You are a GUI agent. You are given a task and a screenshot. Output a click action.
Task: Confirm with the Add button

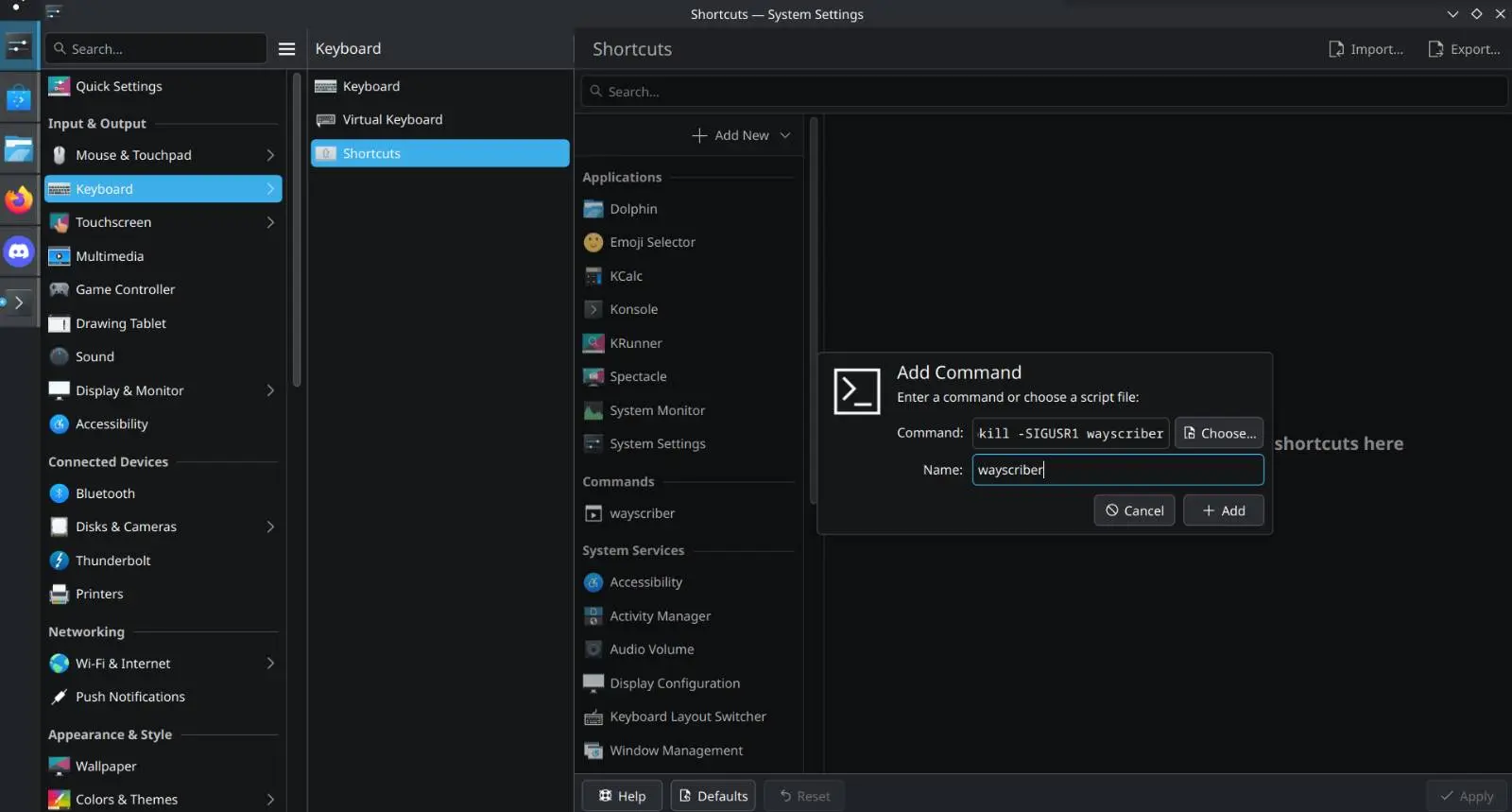(x=1224, y=510)
